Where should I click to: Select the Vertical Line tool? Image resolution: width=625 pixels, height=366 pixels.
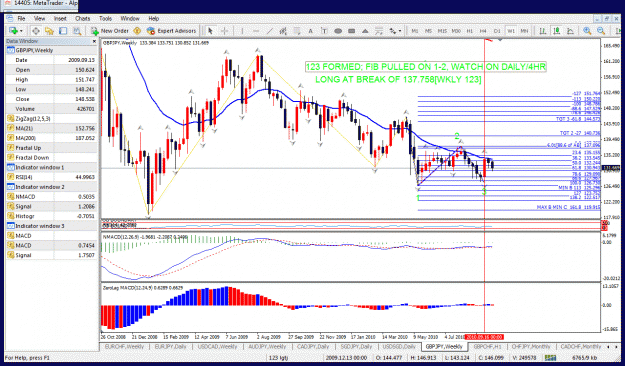point(242,31)
